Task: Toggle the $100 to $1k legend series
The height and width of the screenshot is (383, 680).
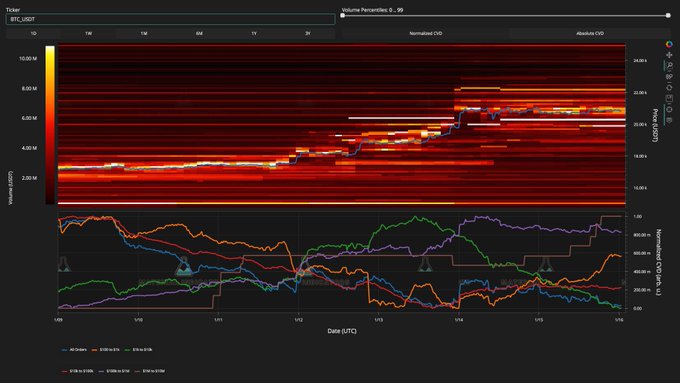Action: click(x=106, y=350)
